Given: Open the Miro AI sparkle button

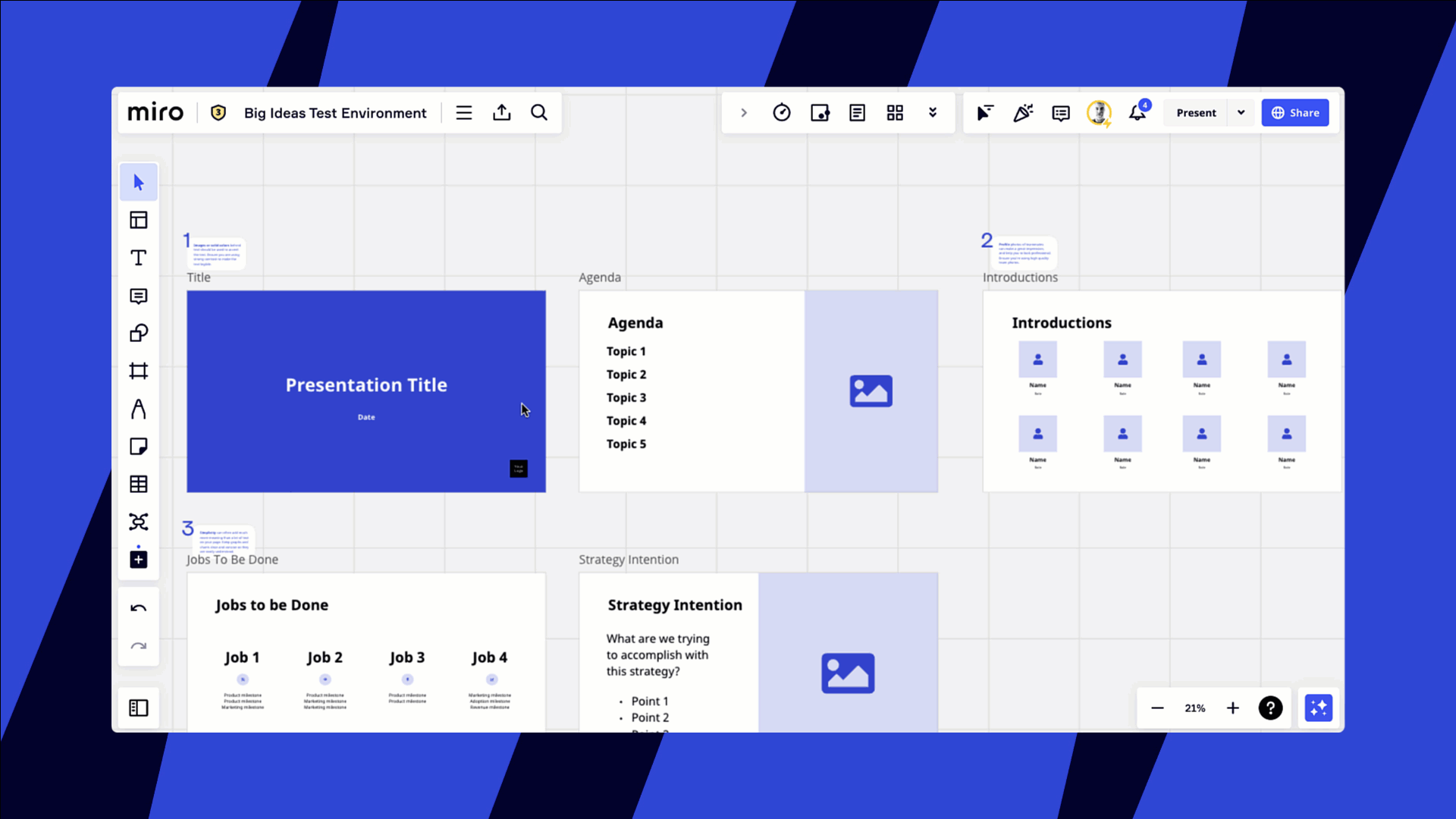Looking at the screenshot, I should click(x=1318, y=708).
